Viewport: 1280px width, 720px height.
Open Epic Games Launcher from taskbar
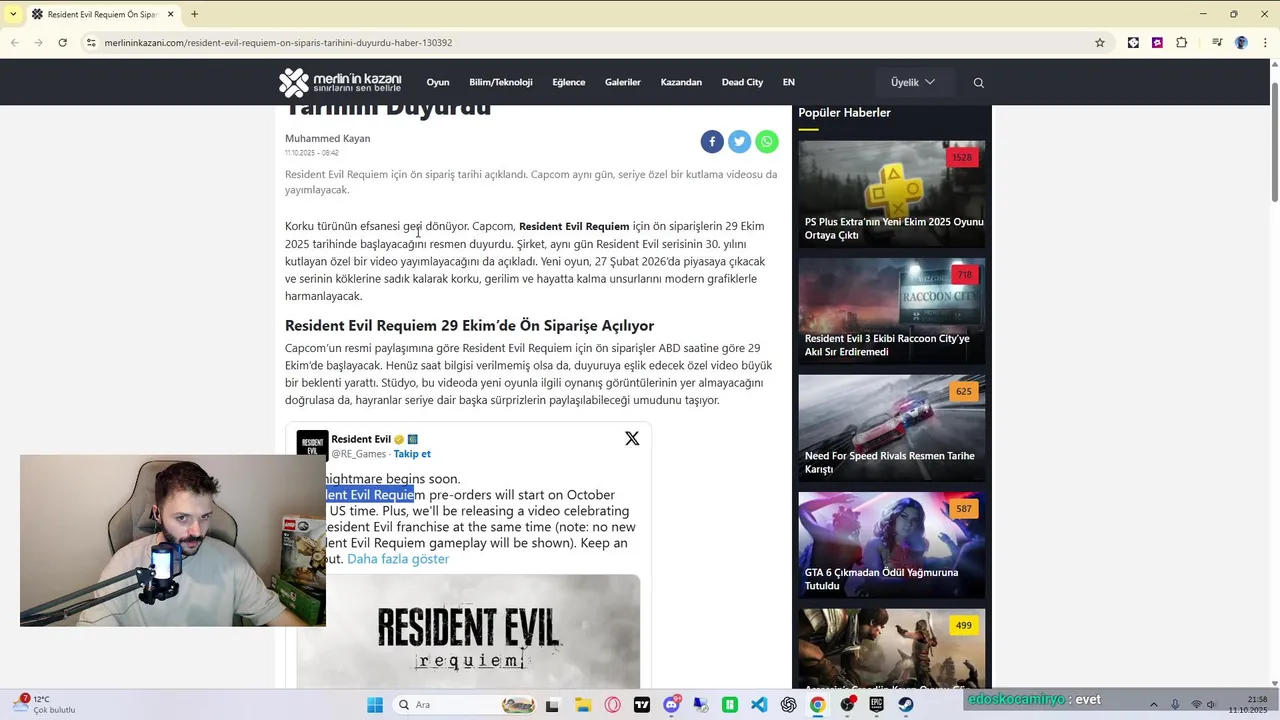(x=876, y=705)
